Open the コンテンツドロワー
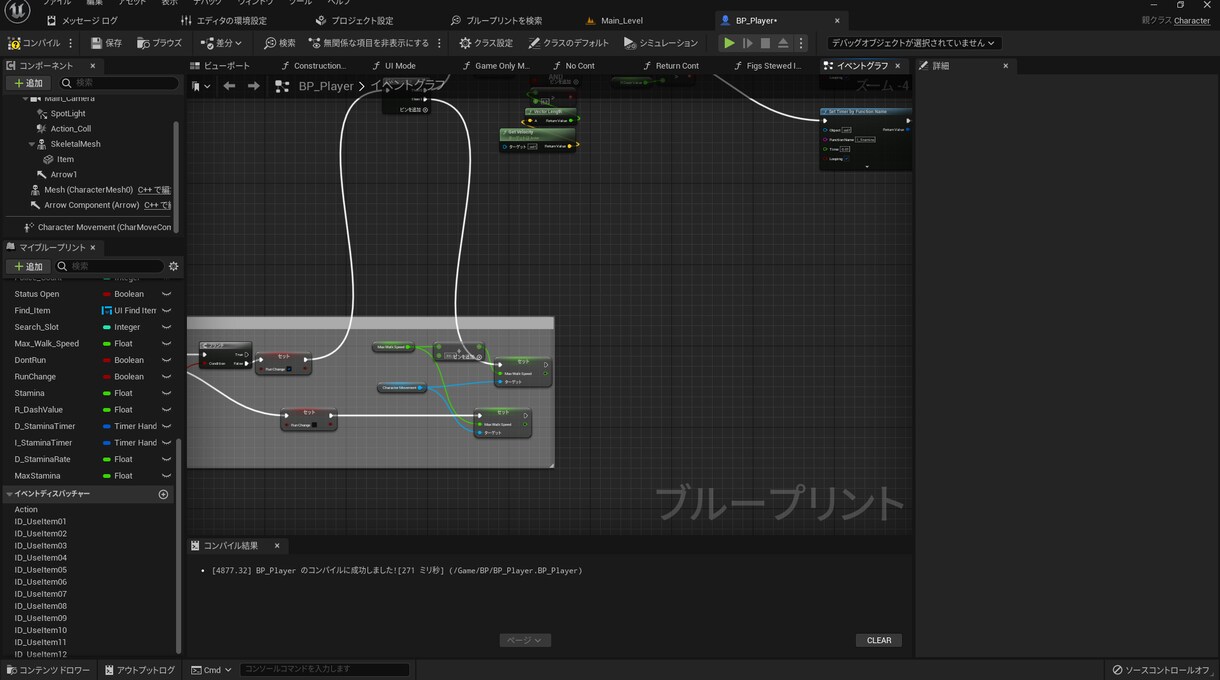This screenshot has width=1220, height=680. point(48,670)
